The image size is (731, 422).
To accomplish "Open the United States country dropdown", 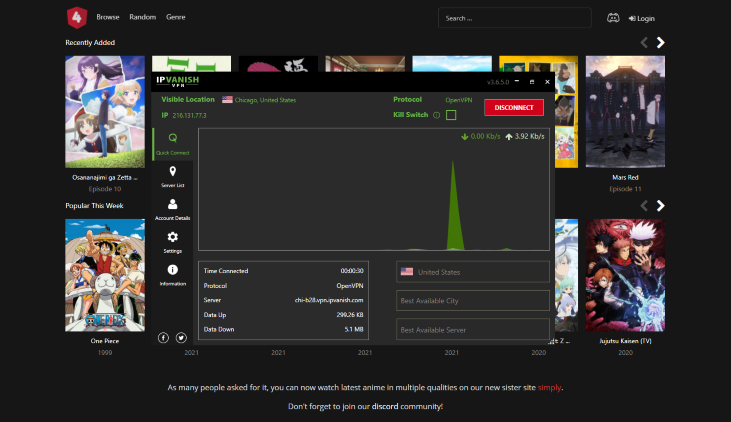I will pos(473,272).
